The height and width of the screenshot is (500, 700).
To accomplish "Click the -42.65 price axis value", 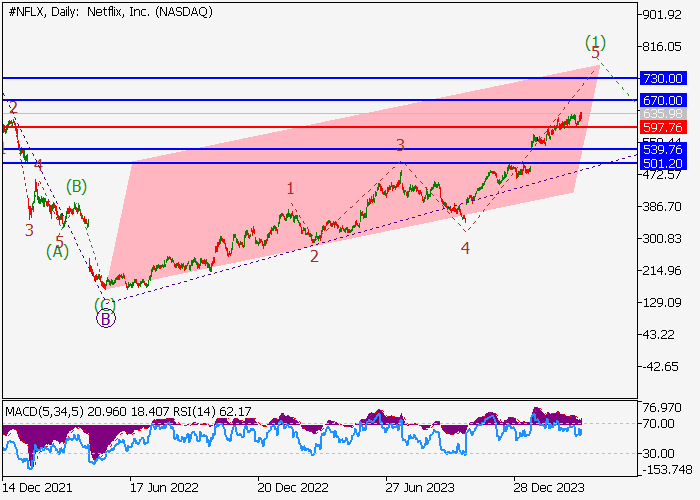I will pyautogui.click(x=660, y=367).
